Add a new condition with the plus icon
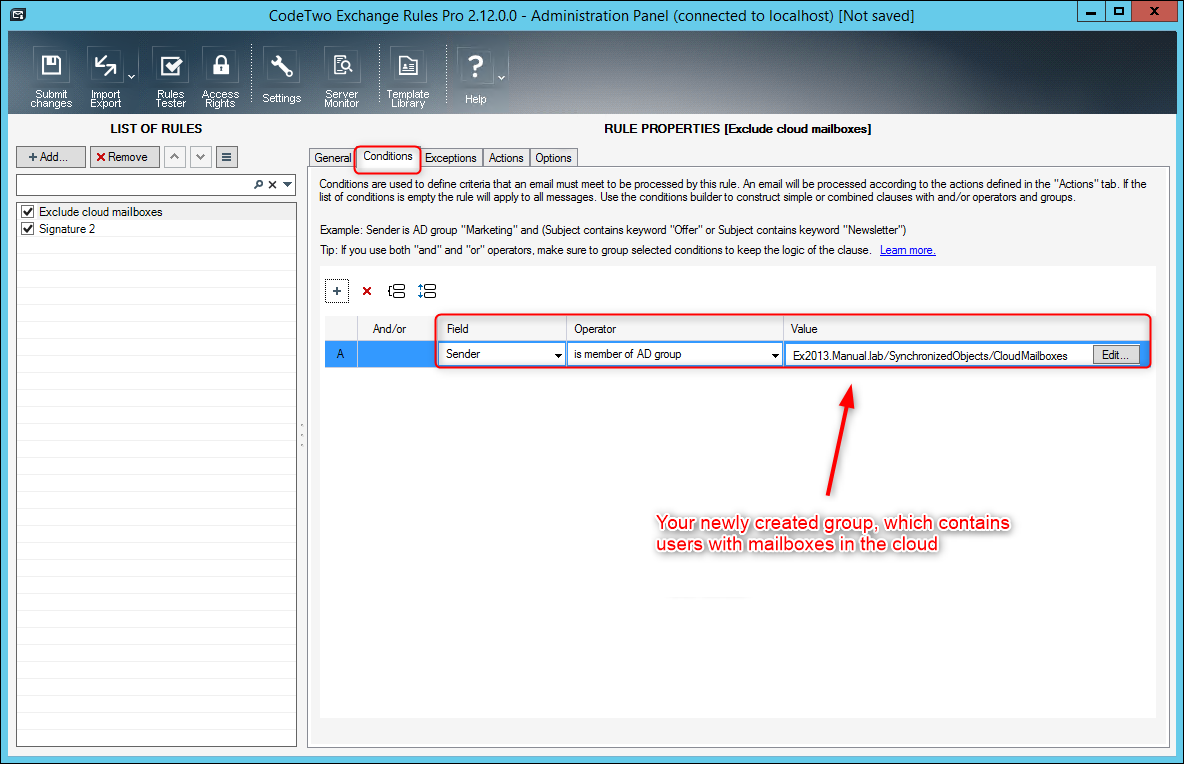The height and width of the screenshot is (764, 1184). coord(336,290)
